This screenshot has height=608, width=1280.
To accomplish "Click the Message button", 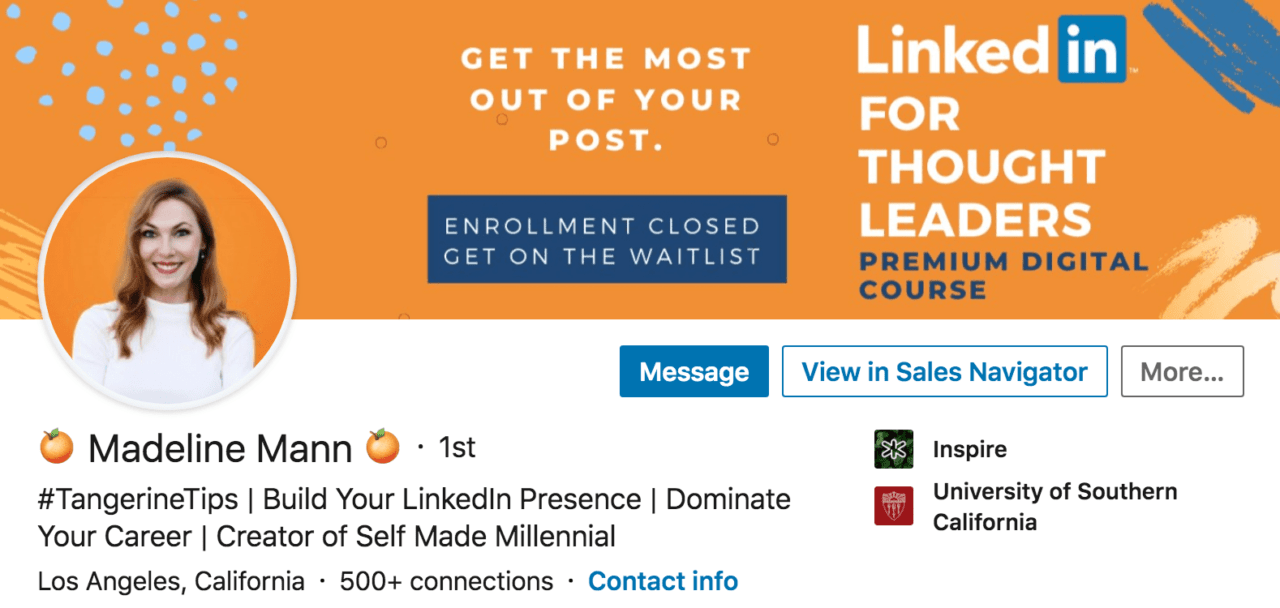I will (x=693, y=371).
